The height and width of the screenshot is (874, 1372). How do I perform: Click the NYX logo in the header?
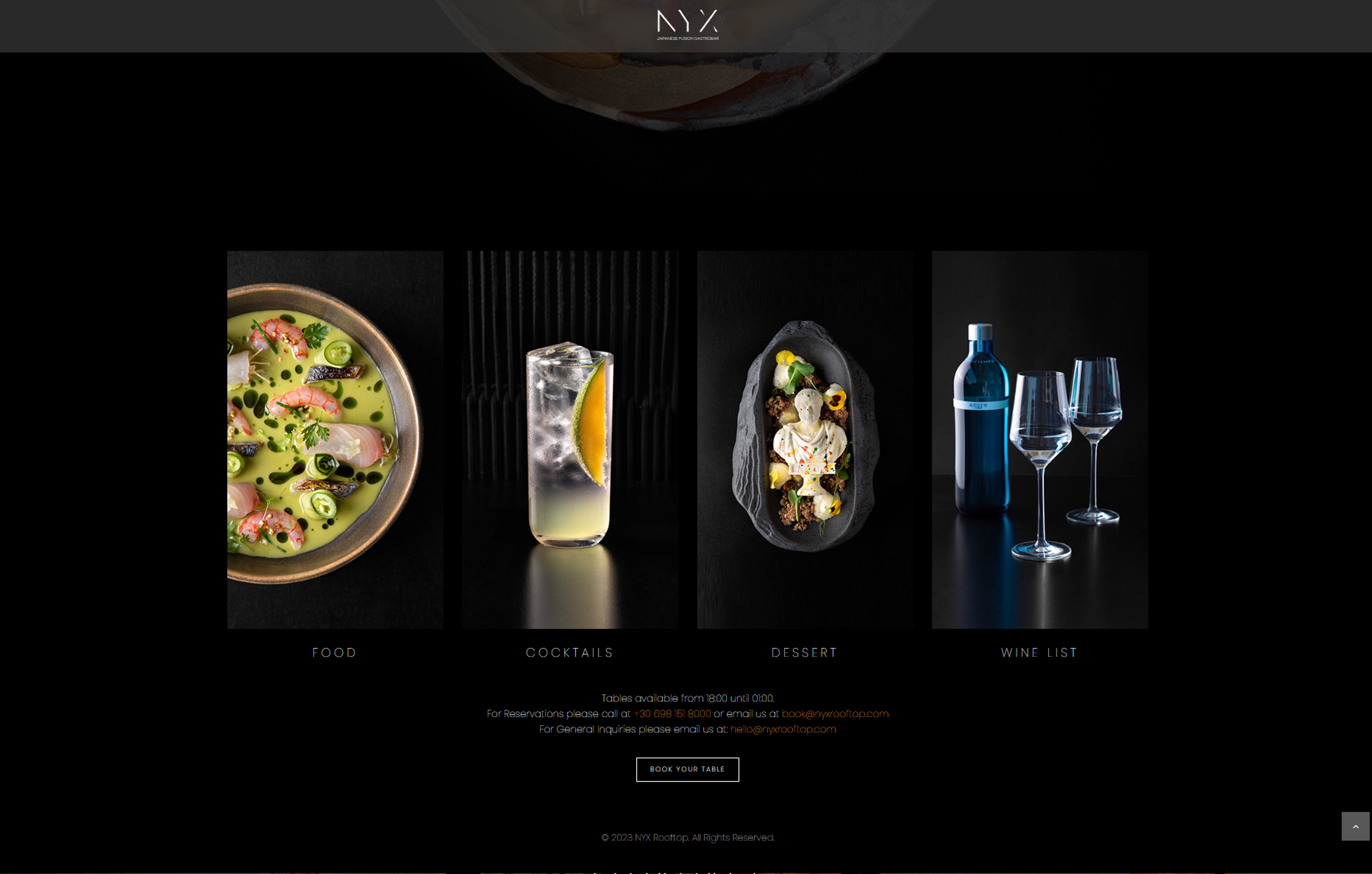click(687, 25)
